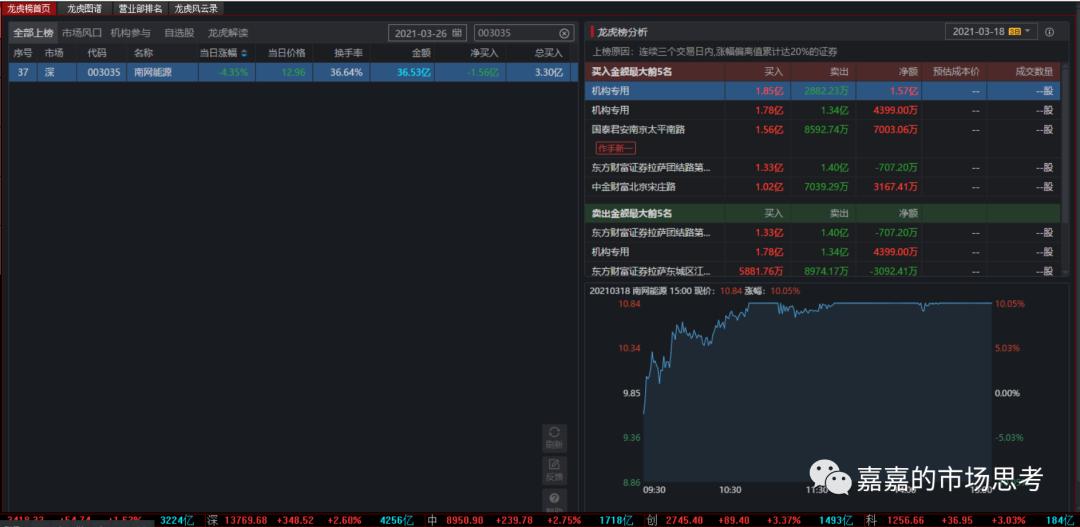
Task: Sort by 净买入 column header
Action: [484, 53]
